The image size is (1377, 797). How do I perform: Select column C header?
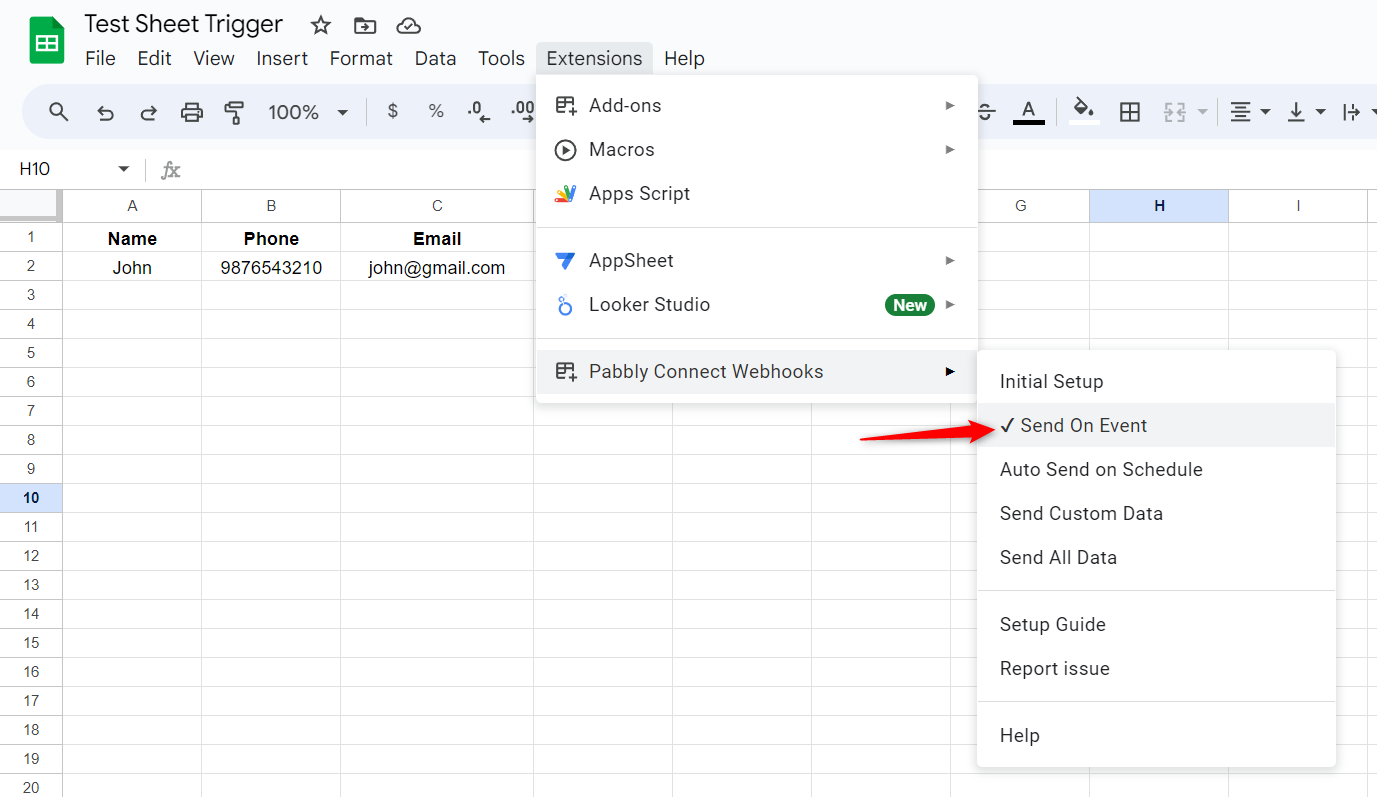click(437, 206)
